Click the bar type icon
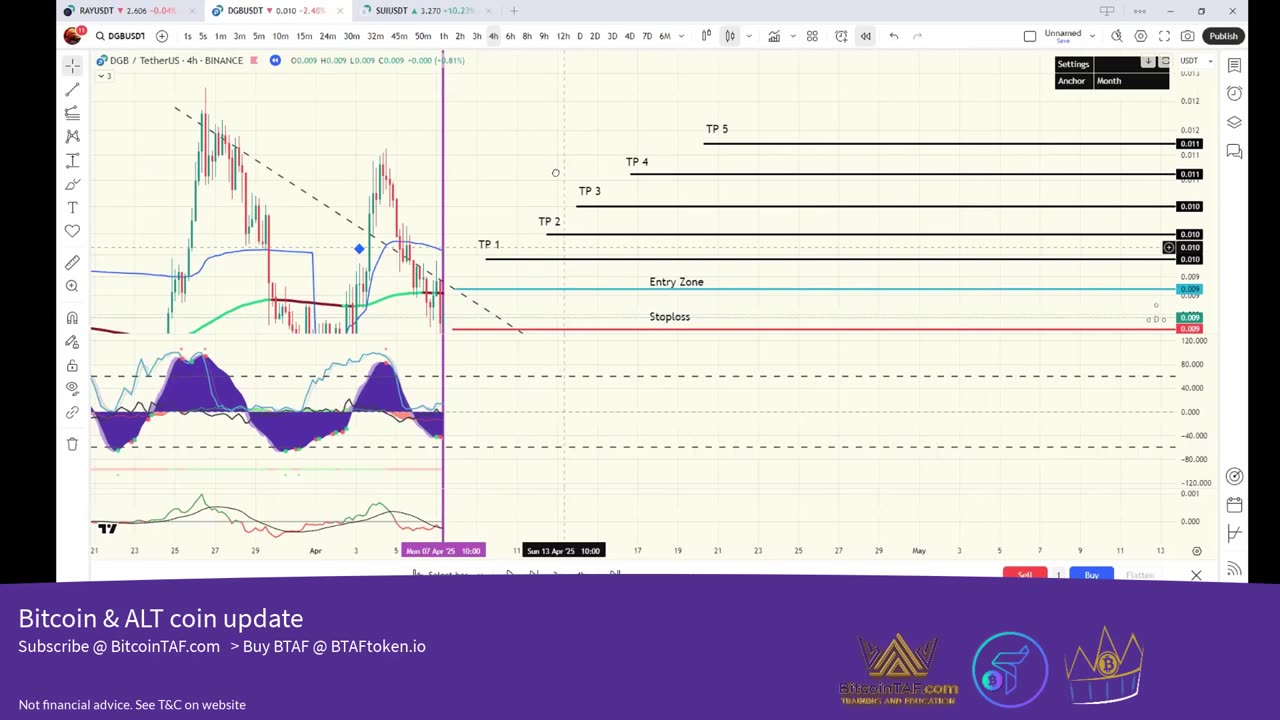Image resolution: width=1280 pixels, height=720 pixels. pos(706,36)
